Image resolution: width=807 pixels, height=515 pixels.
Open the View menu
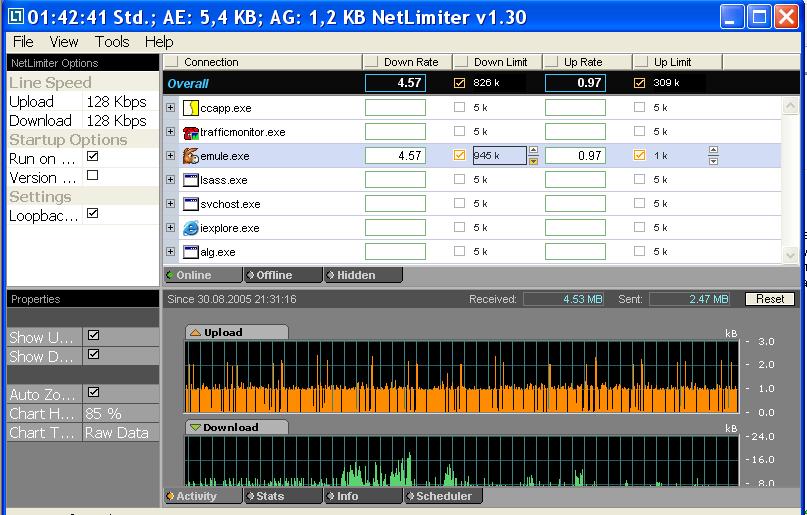(x=64, y=42)
